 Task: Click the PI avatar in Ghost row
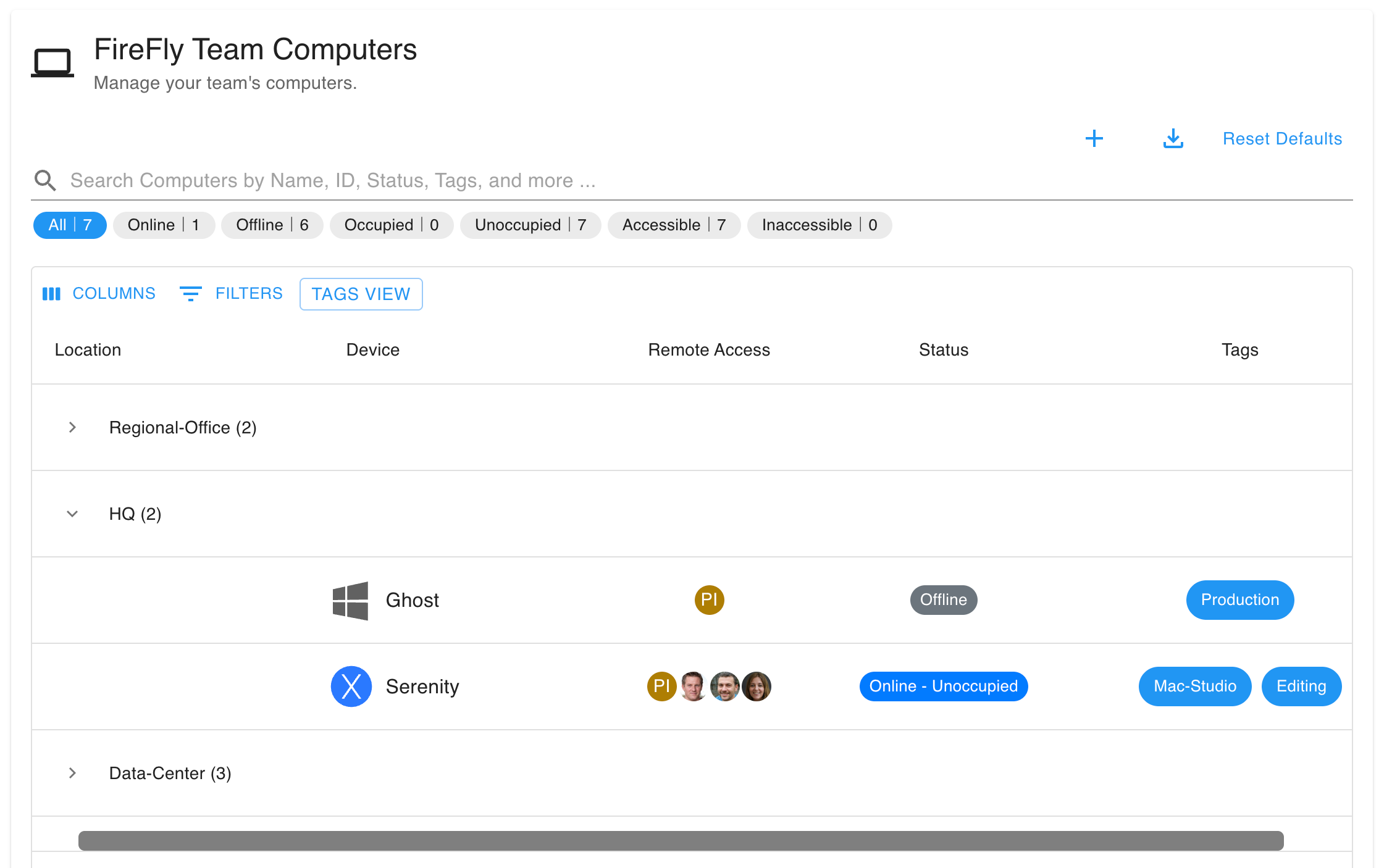point(709,600)
